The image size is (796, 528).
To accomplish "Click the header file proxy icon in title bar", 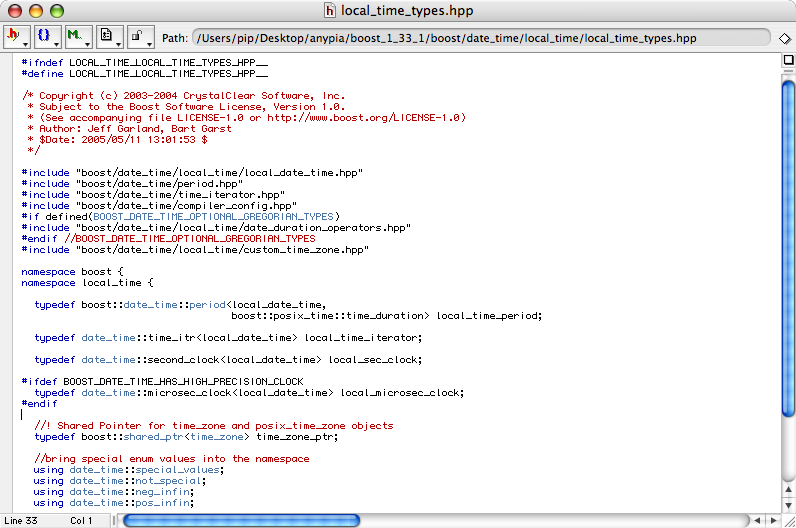I will click(330, 11).
